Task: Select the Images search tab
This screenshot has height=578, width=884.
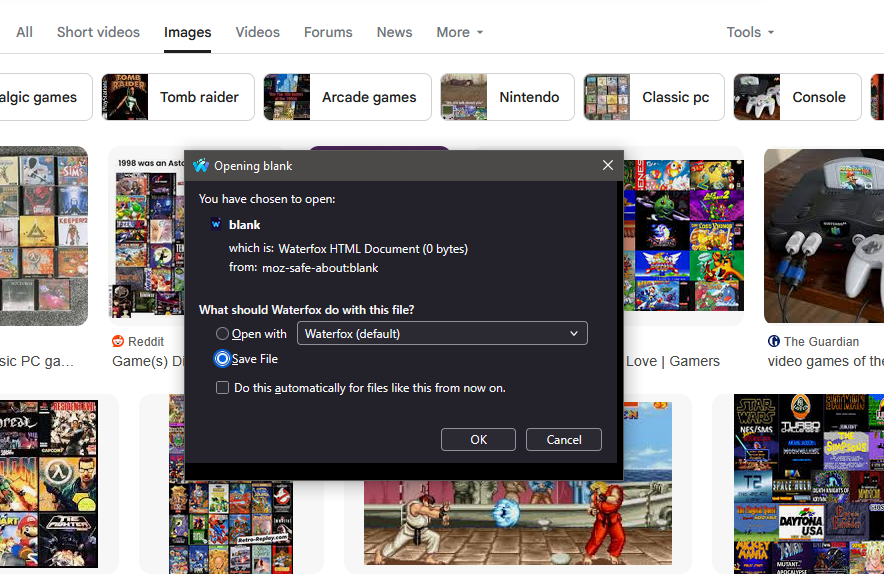Action: point(188,32)
